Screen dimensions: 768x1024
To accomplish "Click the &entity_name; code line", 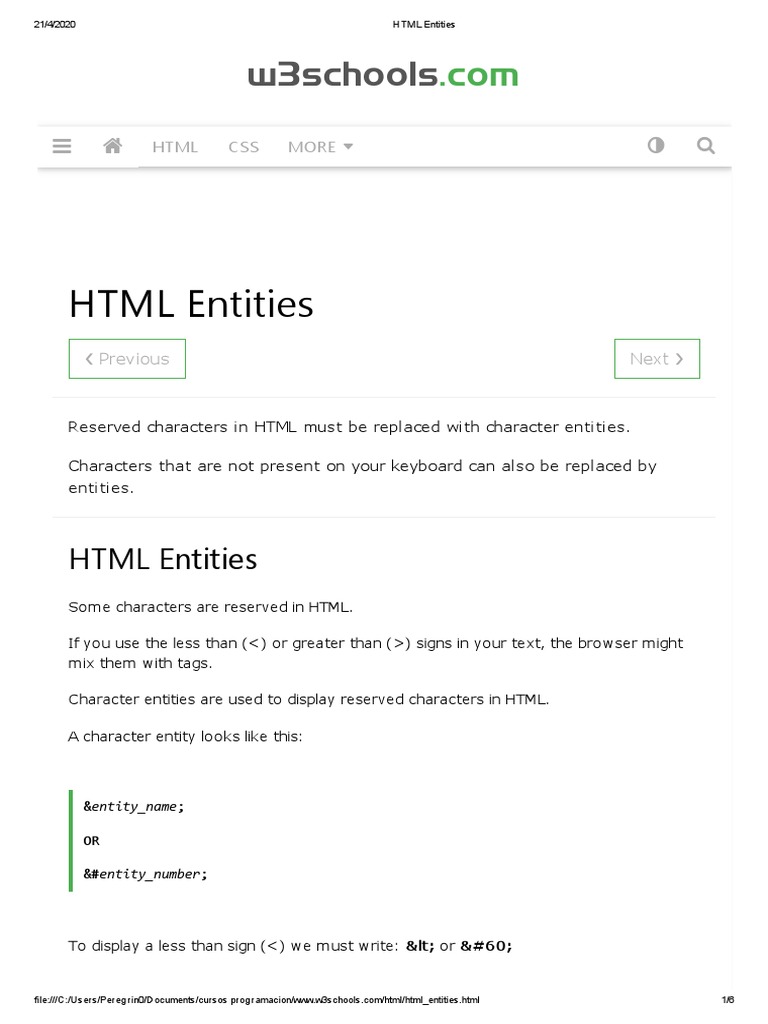I will pos(134,806).
